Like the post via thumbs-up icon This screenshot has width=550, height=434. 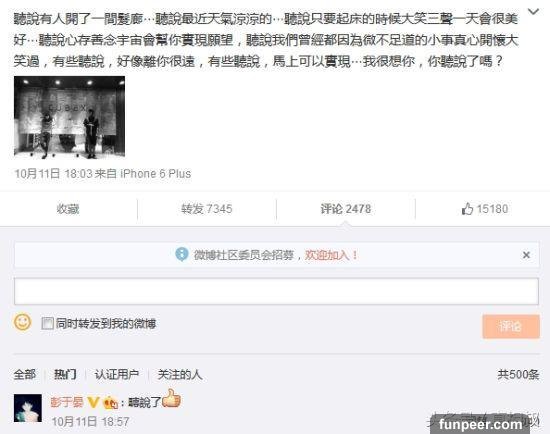[x=467, y=209]
